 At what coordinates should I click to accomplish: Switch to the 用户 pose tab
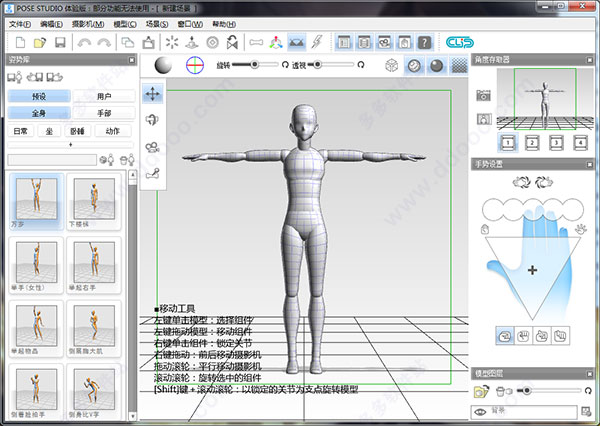[x=104, y=96]
